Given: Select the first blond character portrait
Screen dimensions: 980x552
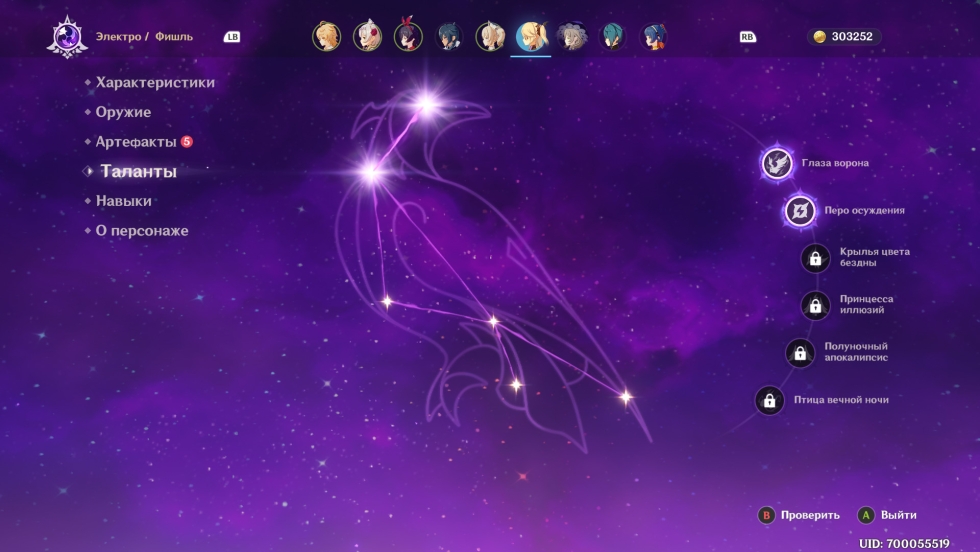Looking at the screenshot, I should (x=326, y=37).
